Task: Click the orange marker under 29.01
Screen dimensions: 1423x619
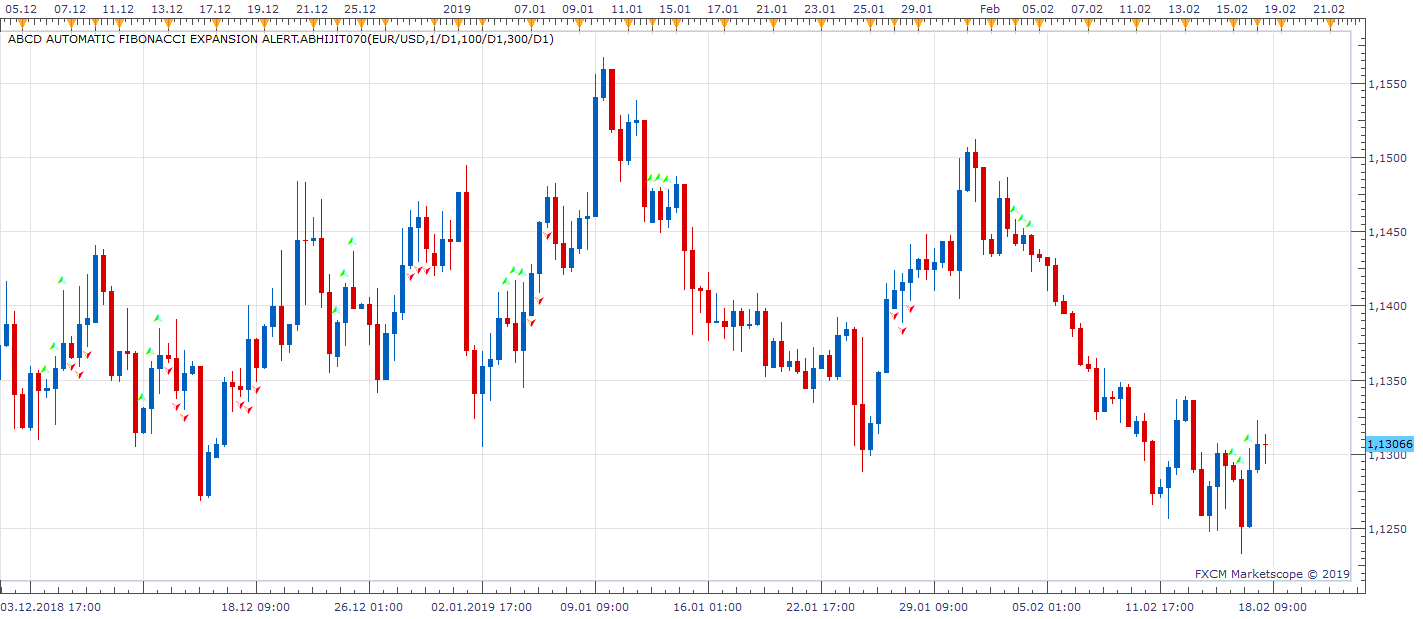Action: 916,22
